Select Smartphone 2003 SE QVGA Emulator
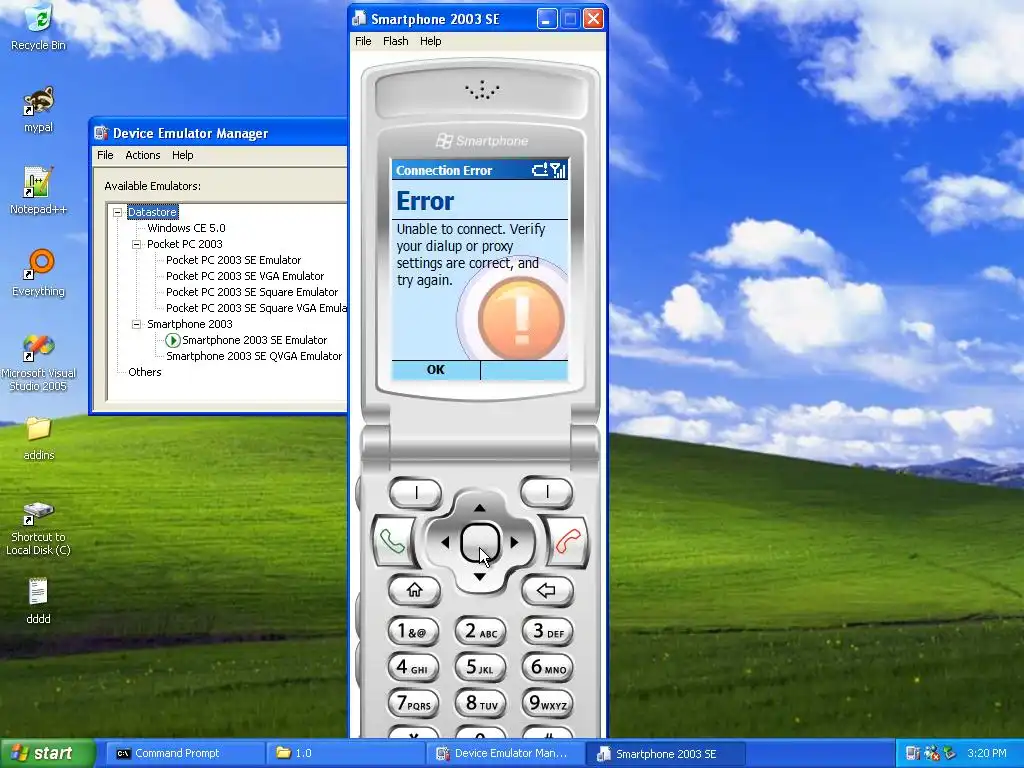 (x=254, y=356)
